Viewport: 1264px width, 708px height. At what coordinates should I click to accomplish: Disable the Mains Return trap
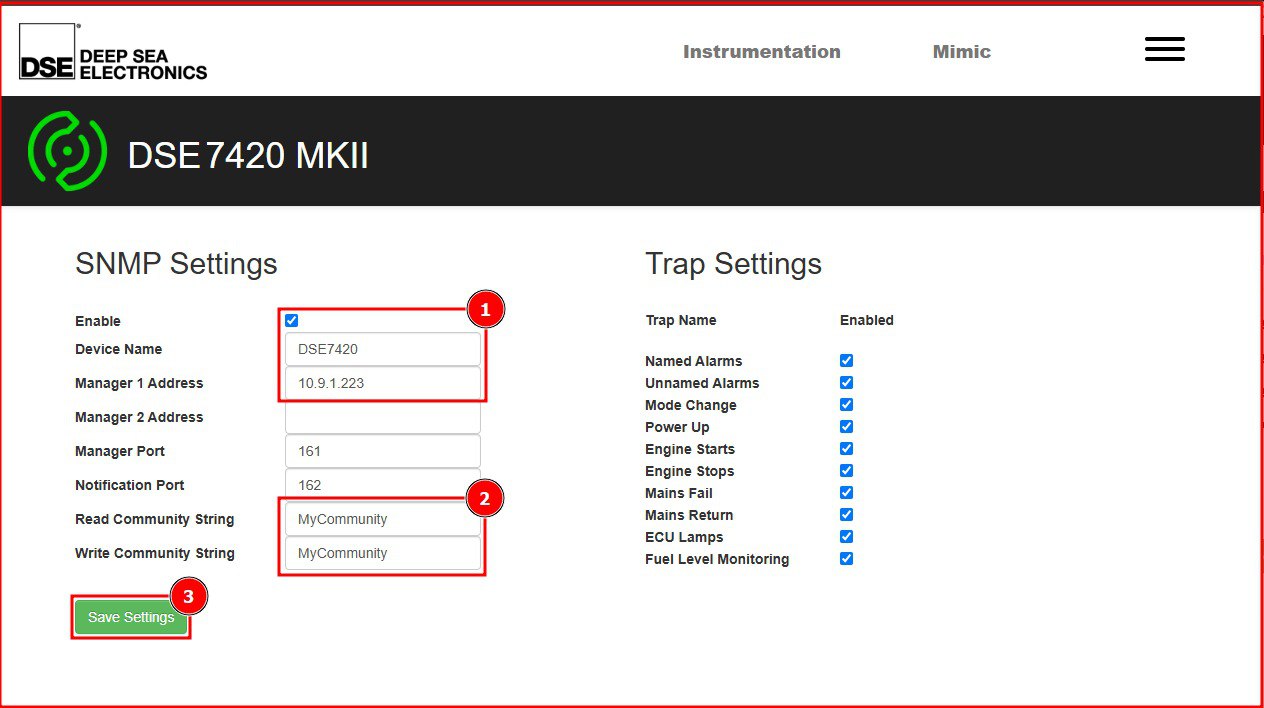click(846, 515)
